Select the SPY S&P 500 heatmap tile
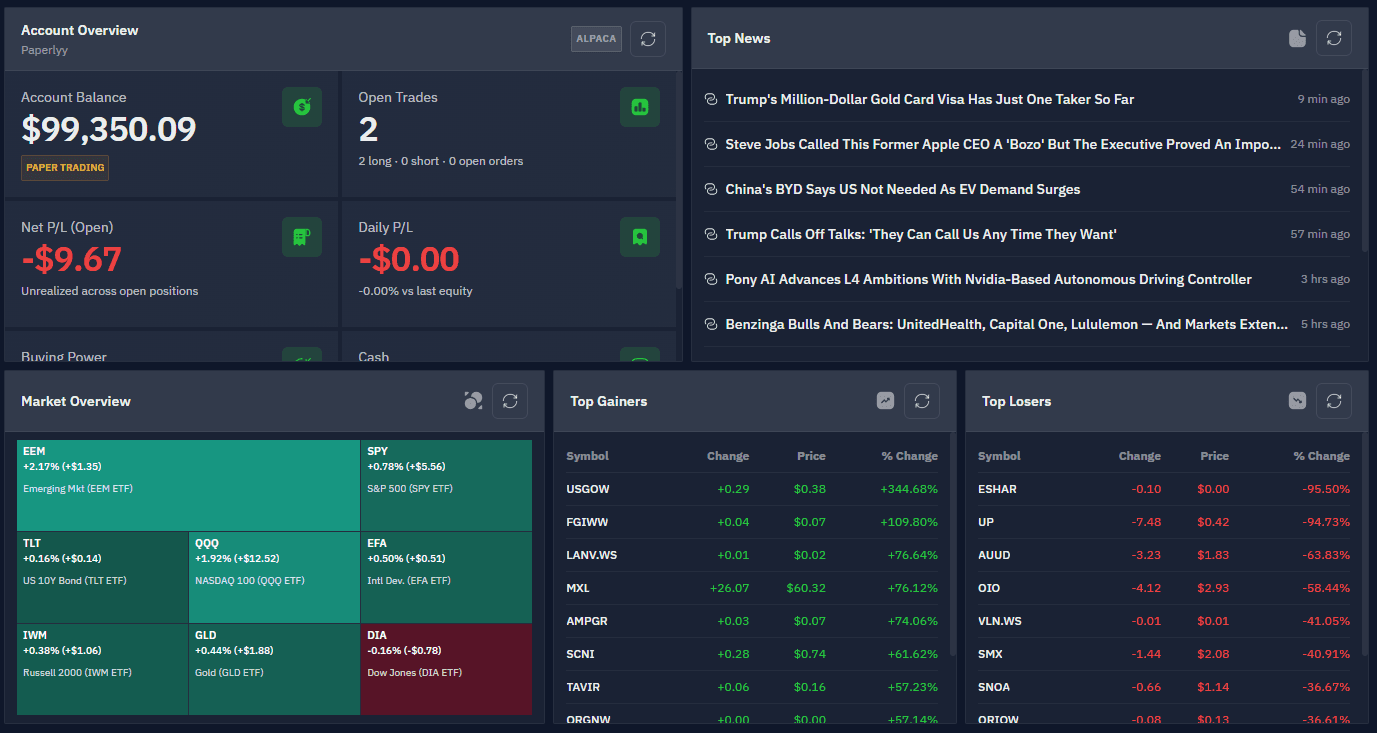The image size is (1377, 733). pyautogui.click(x=446, y=486)
